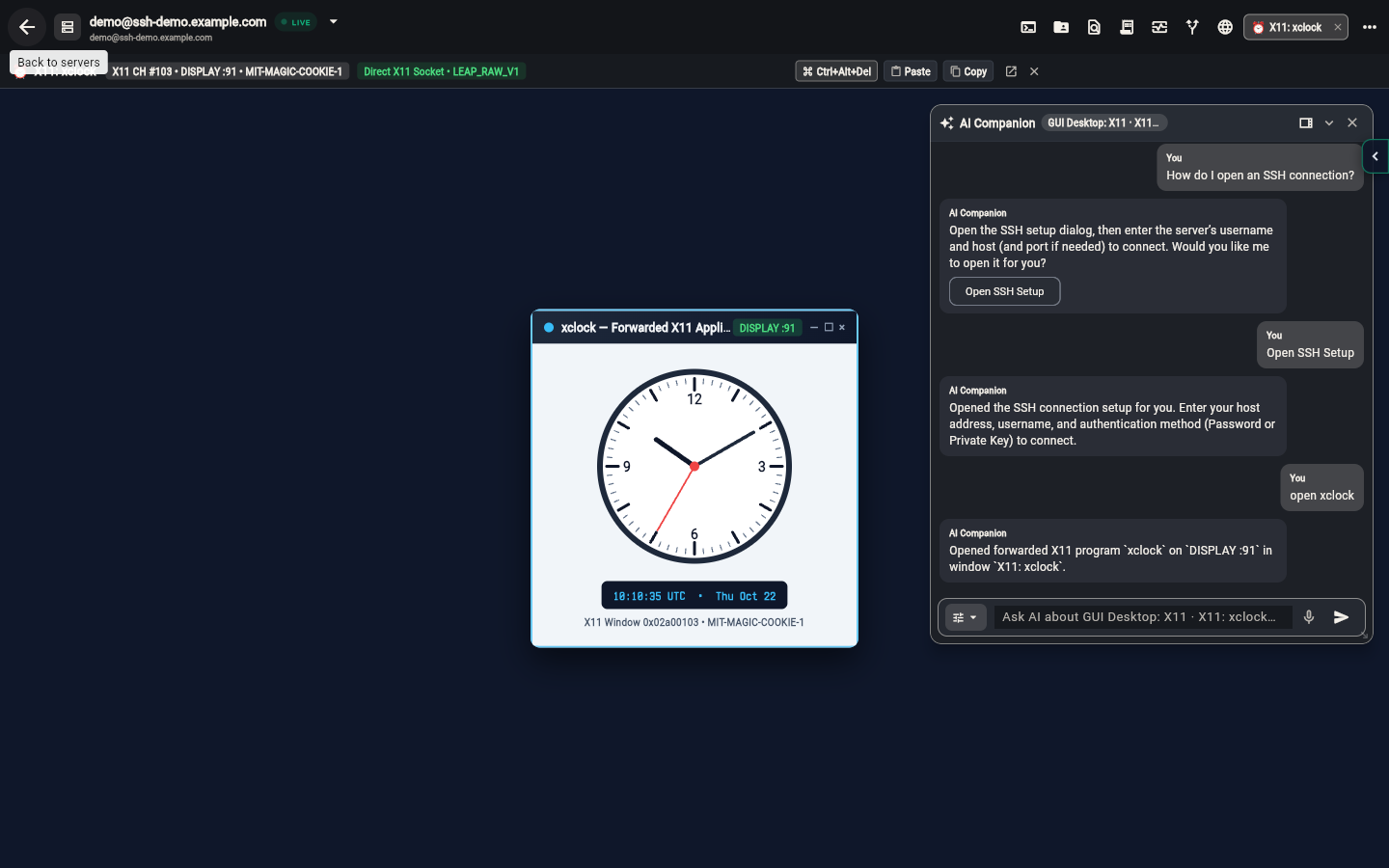Close the AI Companion panel
Screen dimensions: 1389x868
1352,122
